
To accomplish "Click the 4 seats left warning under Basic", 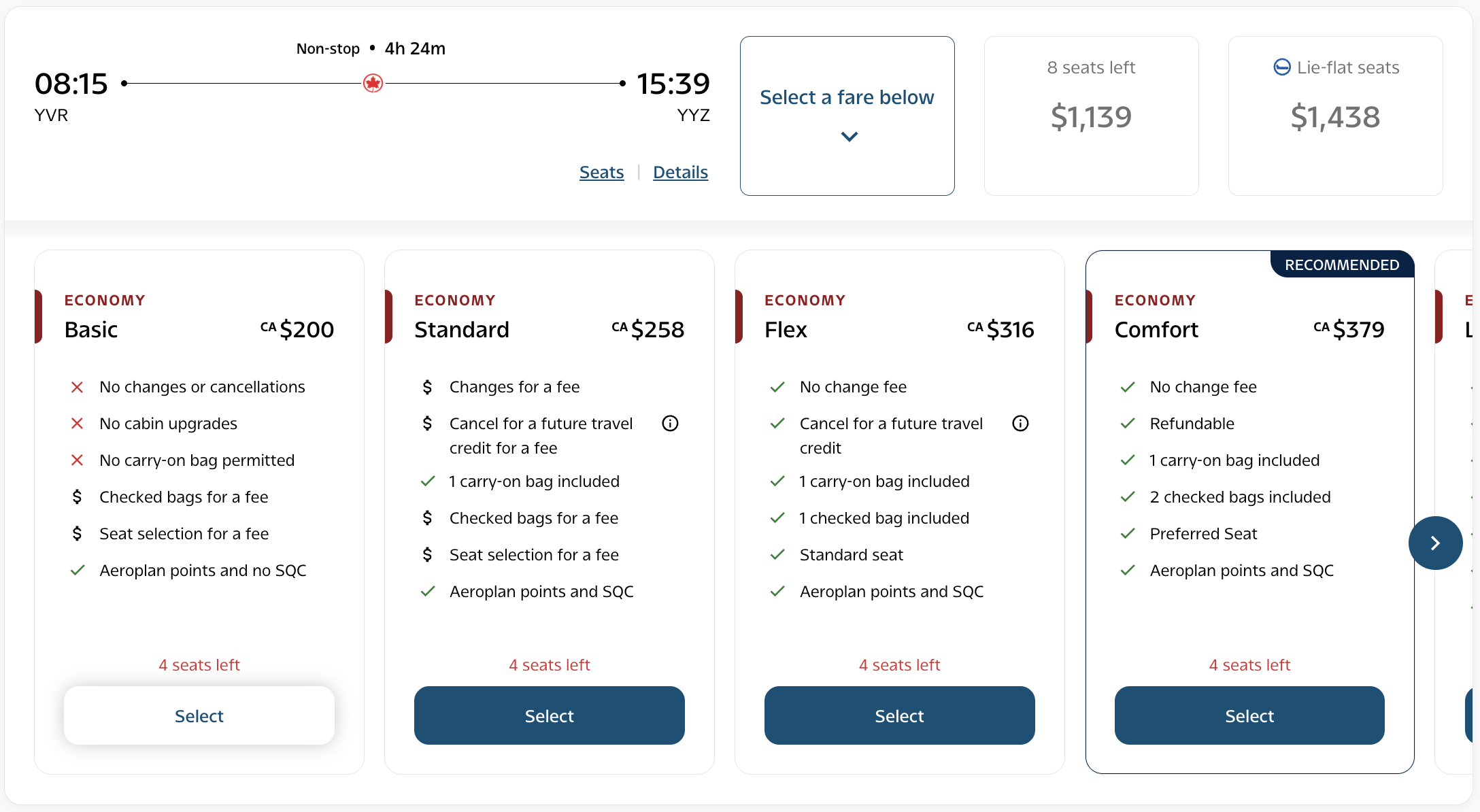I will [x=199, y=664].
